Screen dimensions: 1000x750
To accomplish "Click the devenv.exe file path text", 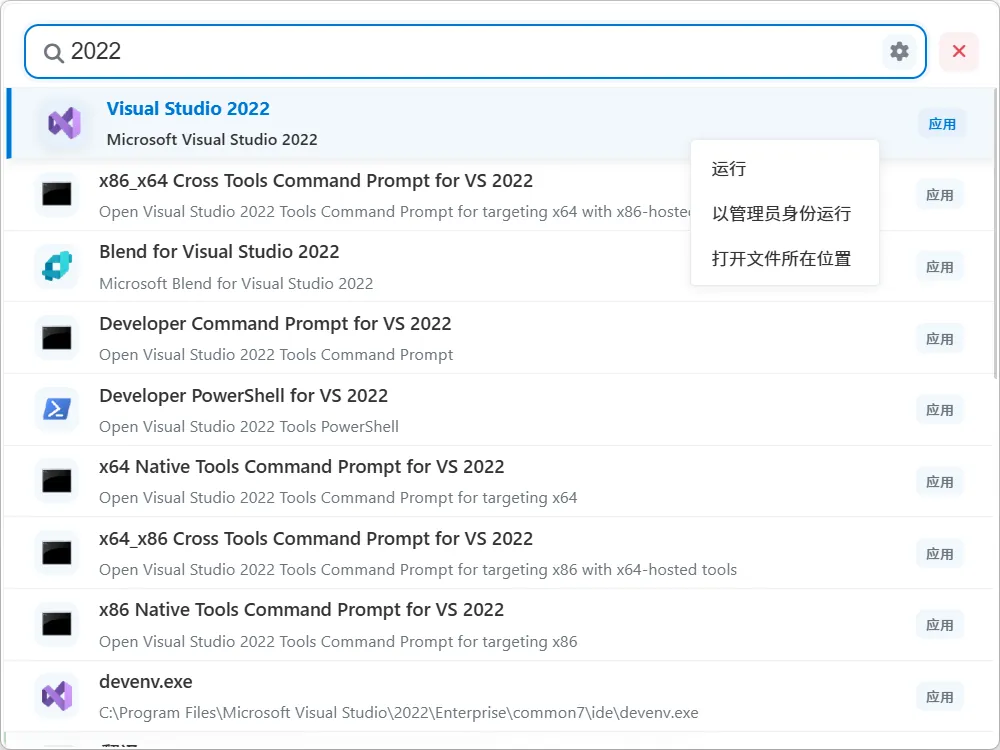I will (x=399, y=713).
